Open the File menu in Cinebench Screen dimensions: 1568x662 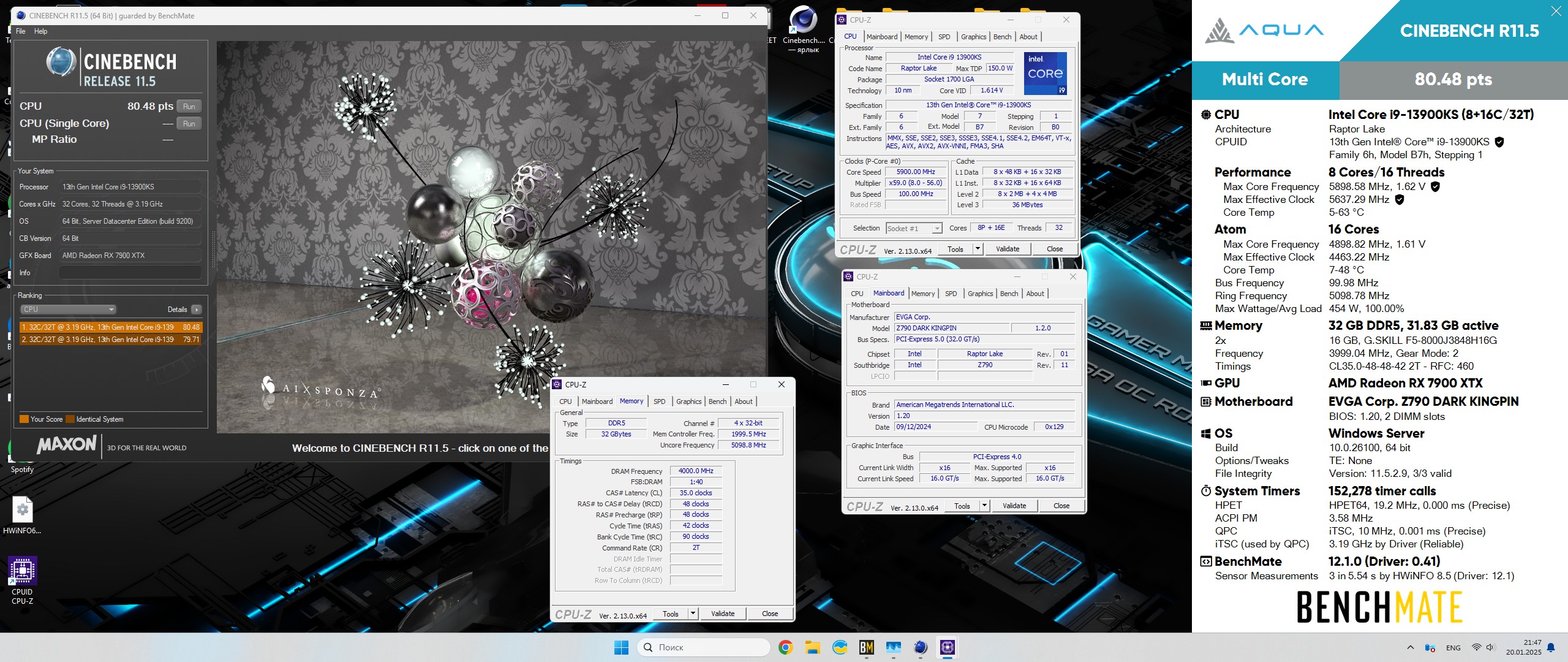click(21, 31)
